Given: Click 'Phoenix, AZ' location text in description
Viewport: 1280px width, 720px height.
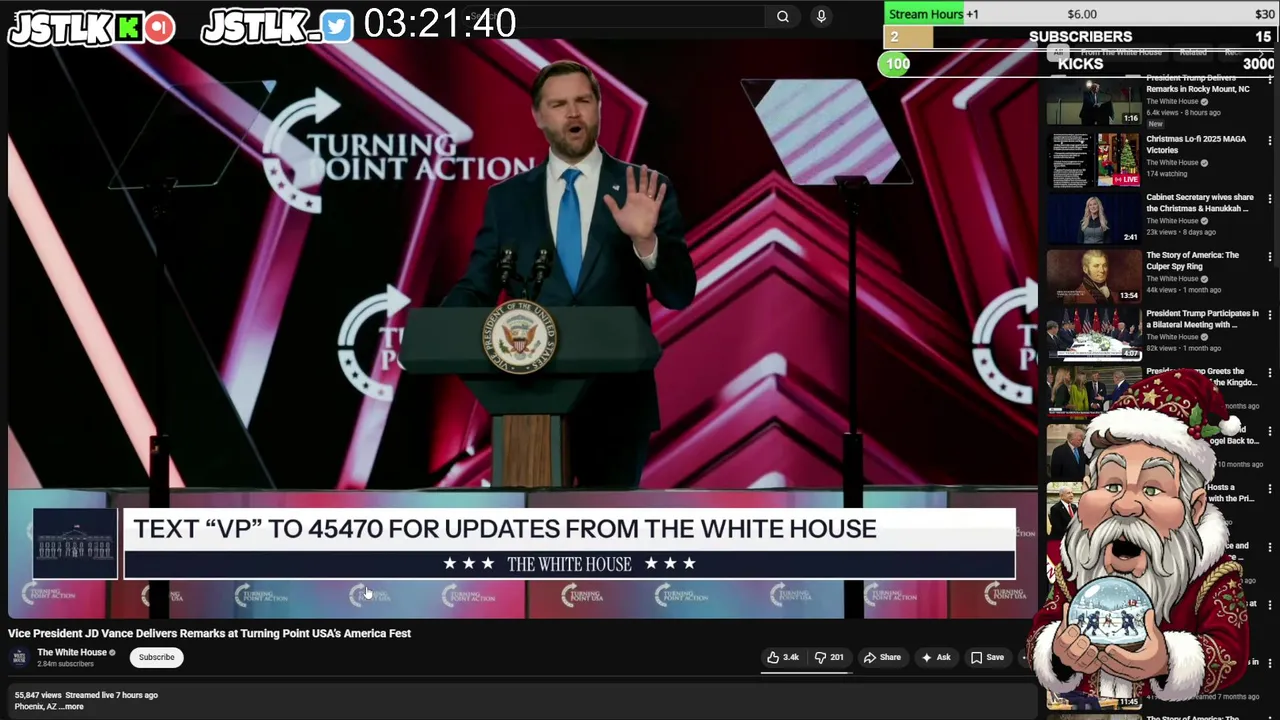Looking at the screenshot, I should [x=35, y=706].
